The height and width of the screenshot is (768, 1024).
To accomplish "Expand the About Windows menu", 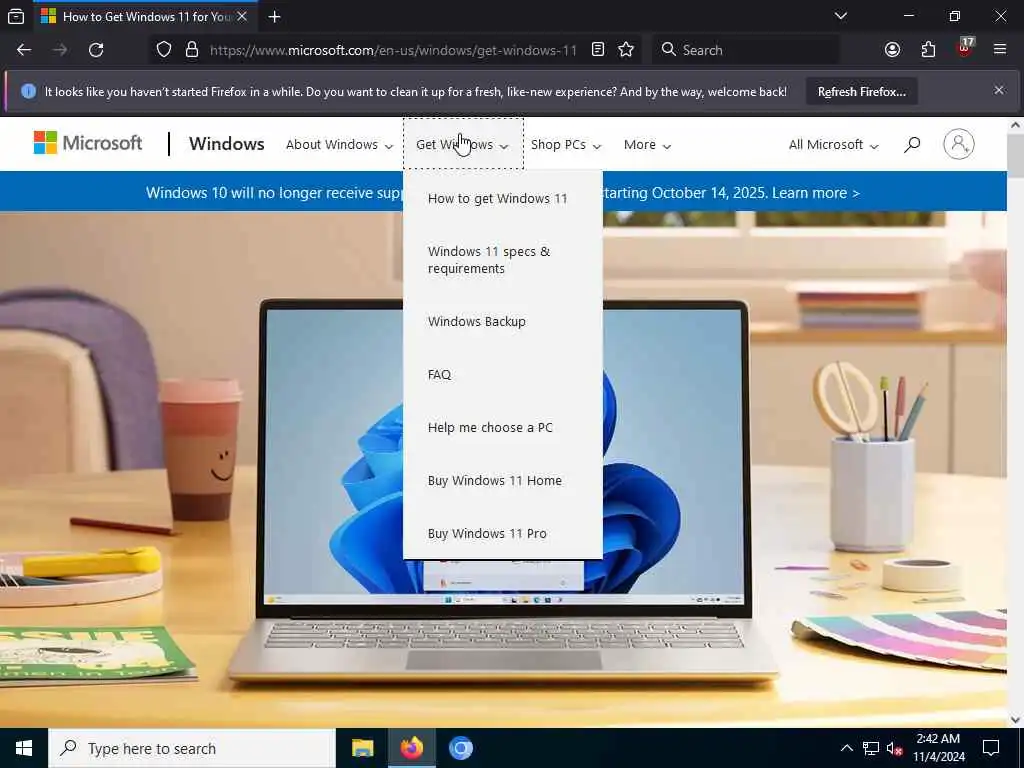I will point(339,144).
